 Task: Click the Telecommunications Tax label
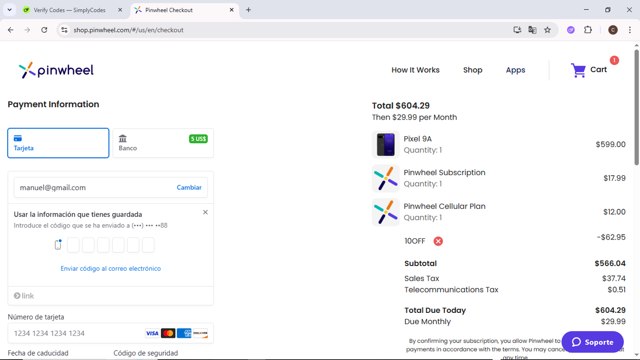pos(451,290)
